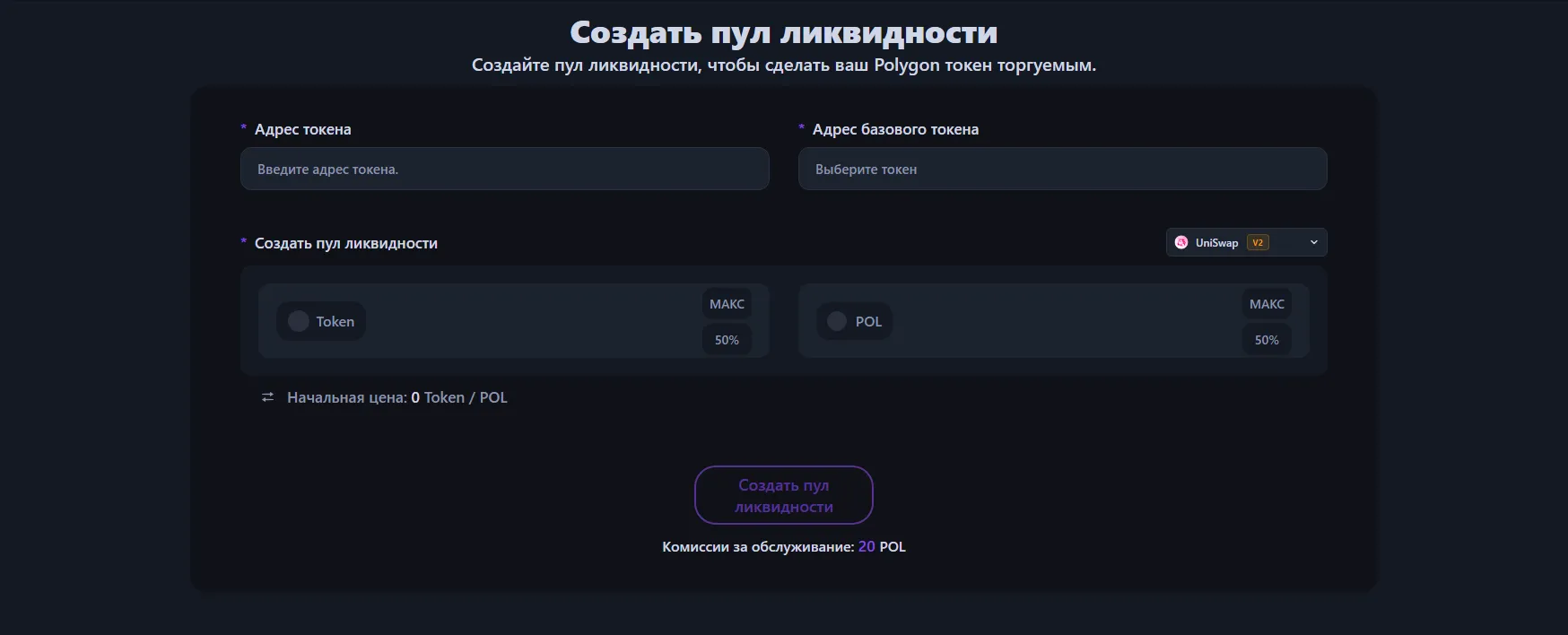Expand the dropdown chevron next to V2
This screenshot has width=1568, height=635.
pyautogui.click(x=1314, y=243)
